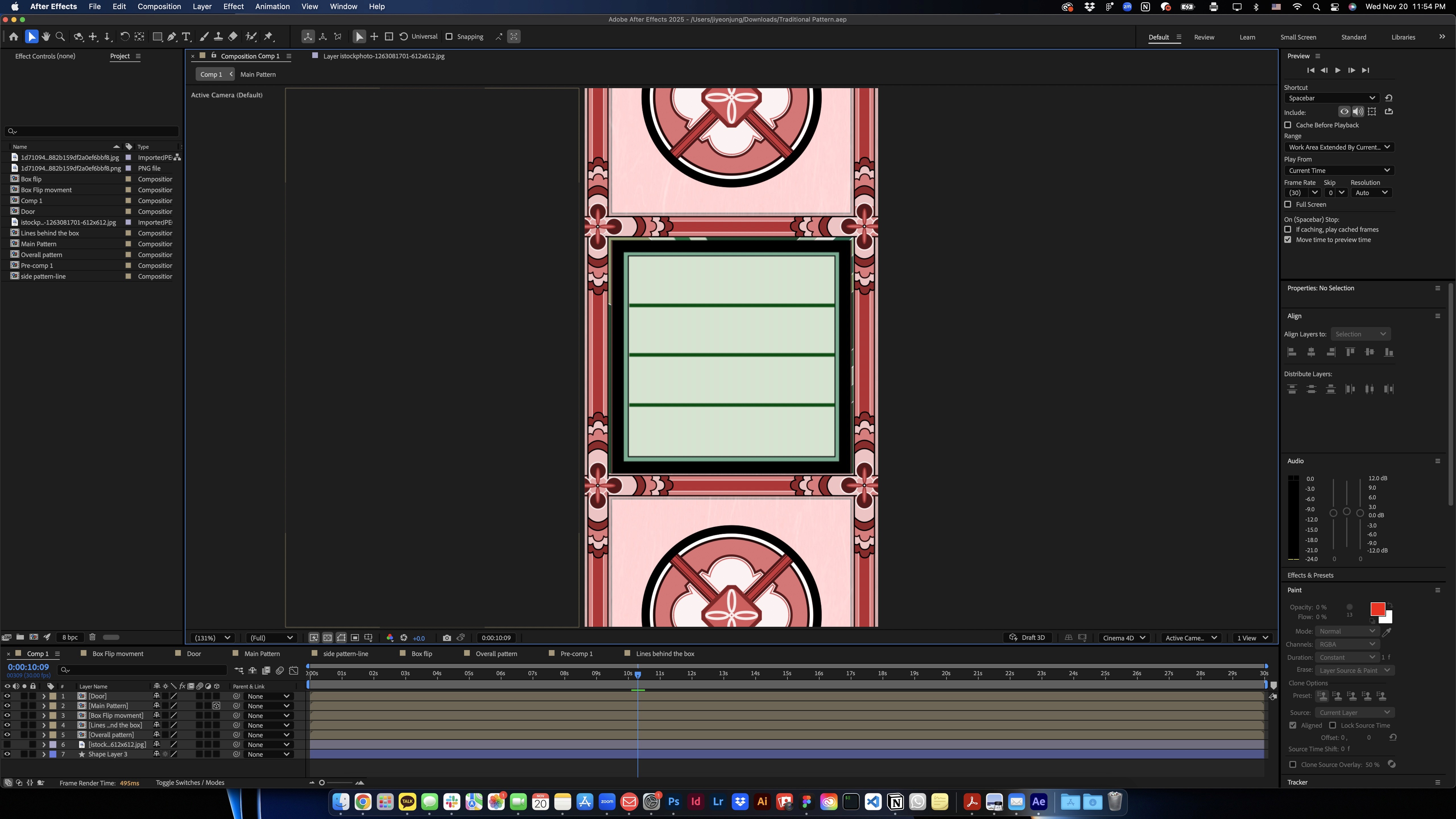The image size is (1456, 819).
Task: Click the Take Snapshot camera icon
Action: point(446,638)
